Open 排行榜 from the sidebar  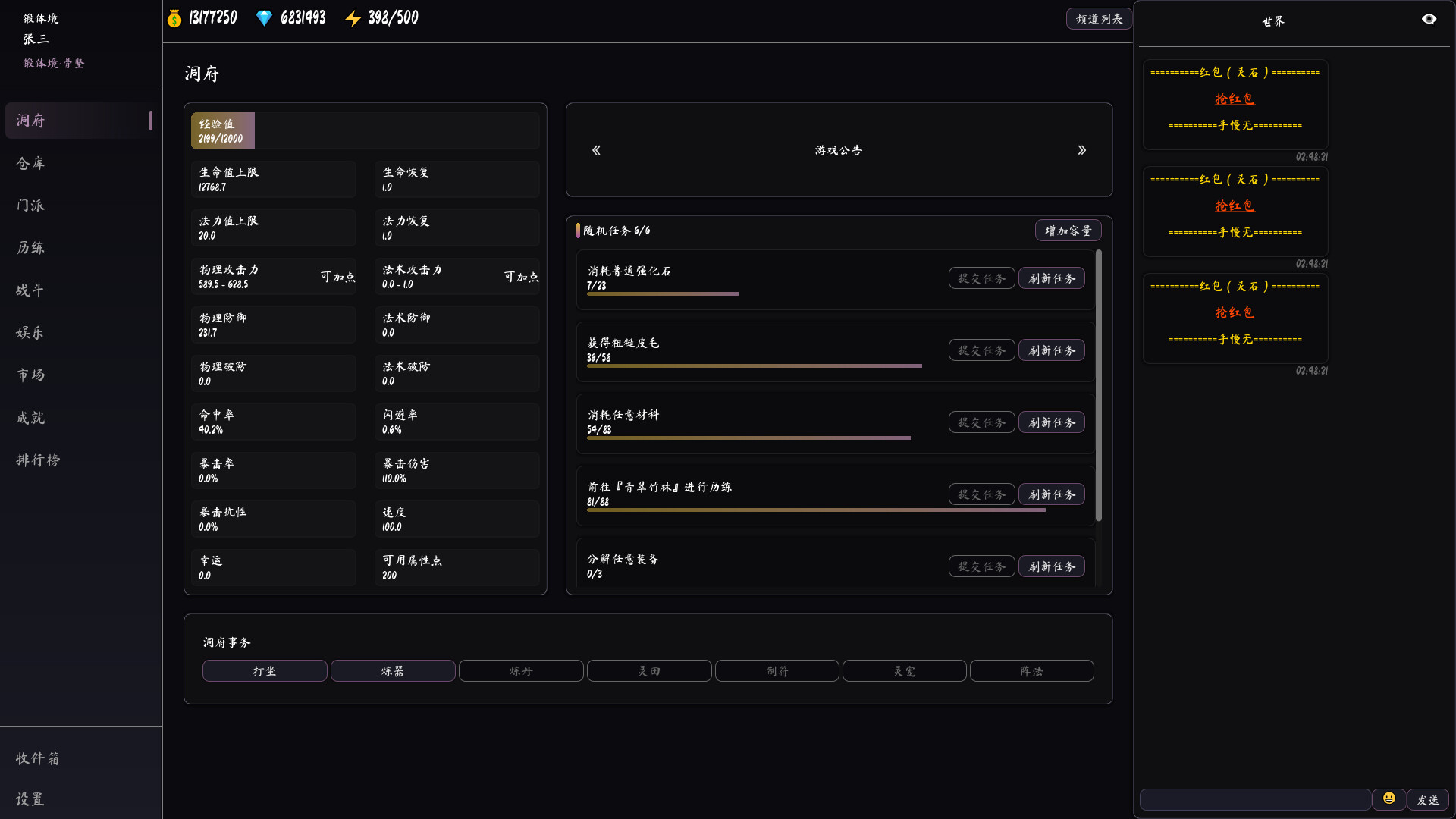pyautogui.click(x=38, y=460)
